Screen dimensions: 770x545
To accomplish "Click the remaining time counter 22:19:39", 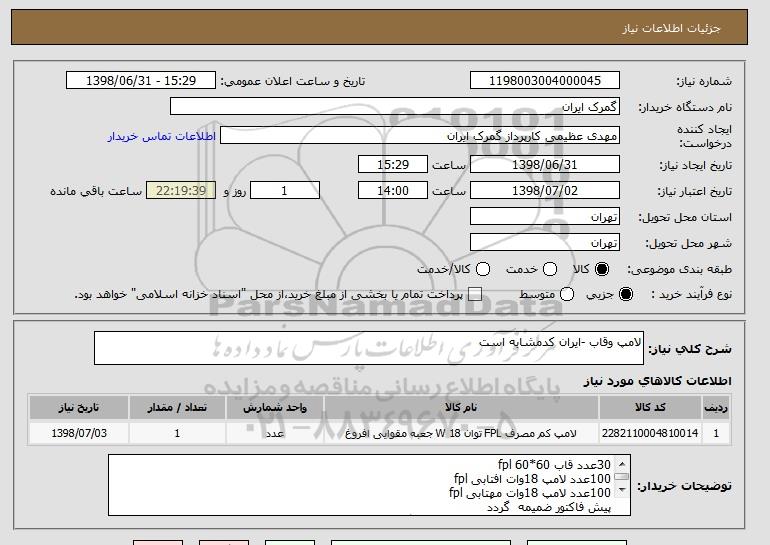I will 181,191.
